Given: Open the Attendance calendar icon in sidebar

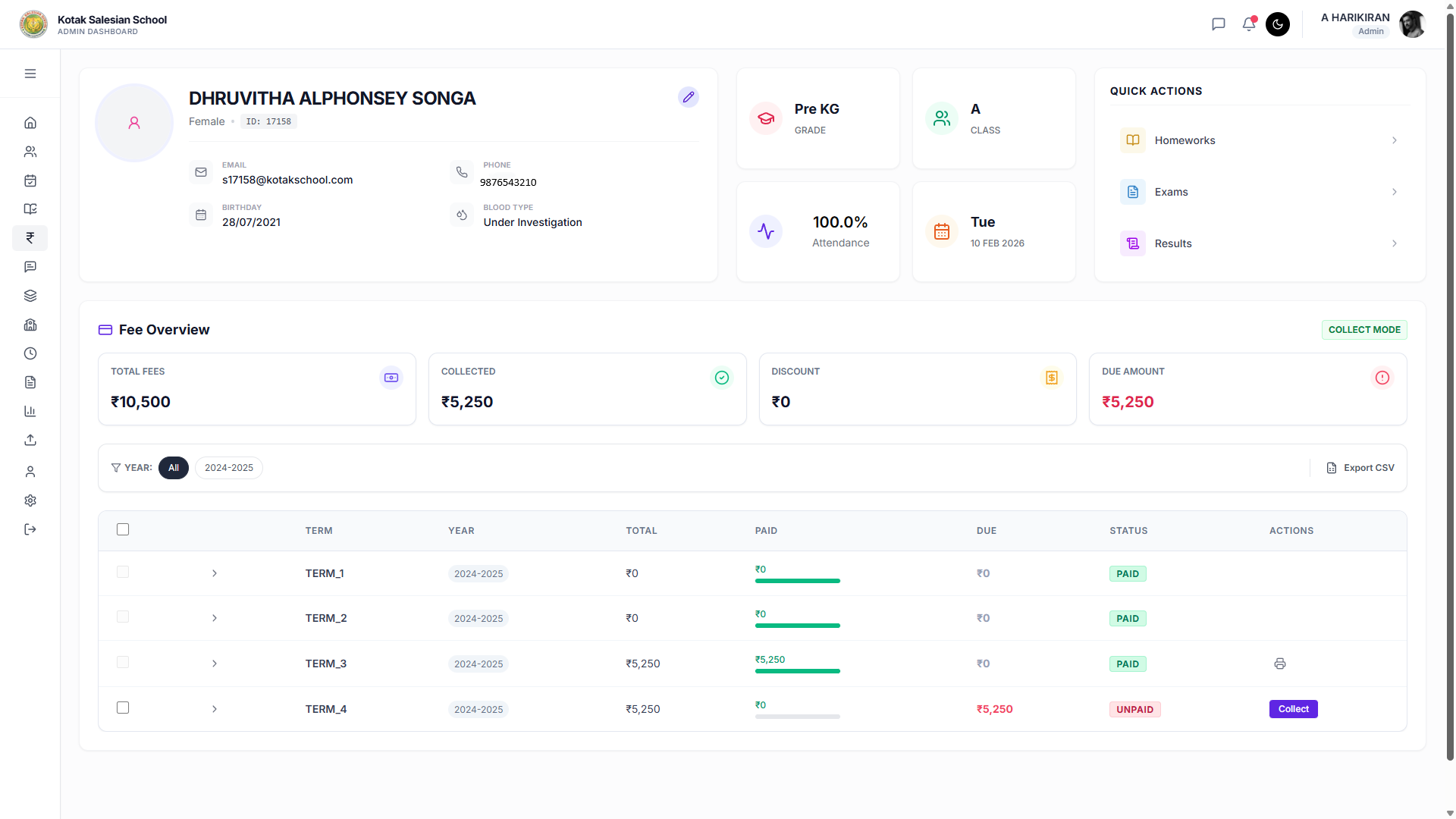Looking at the screenshot, I should [x=30, y=180].
